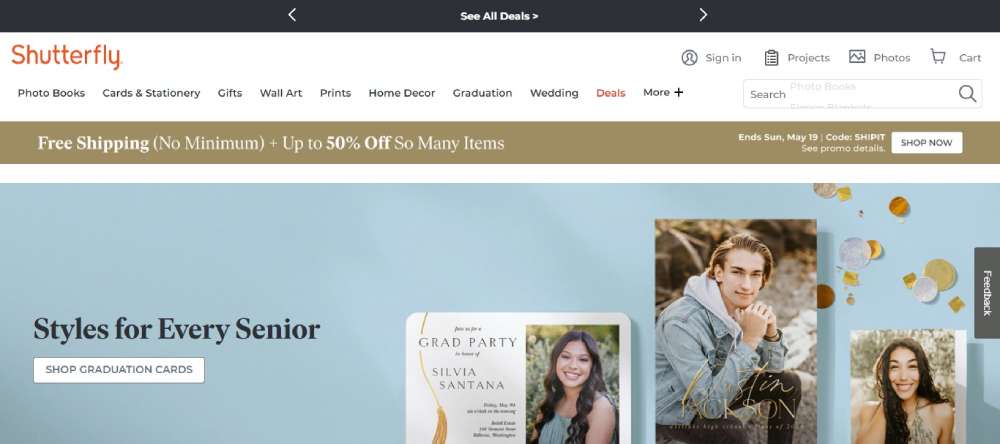
Task: Open the Photos picture icon
Action: click(857, 57)
